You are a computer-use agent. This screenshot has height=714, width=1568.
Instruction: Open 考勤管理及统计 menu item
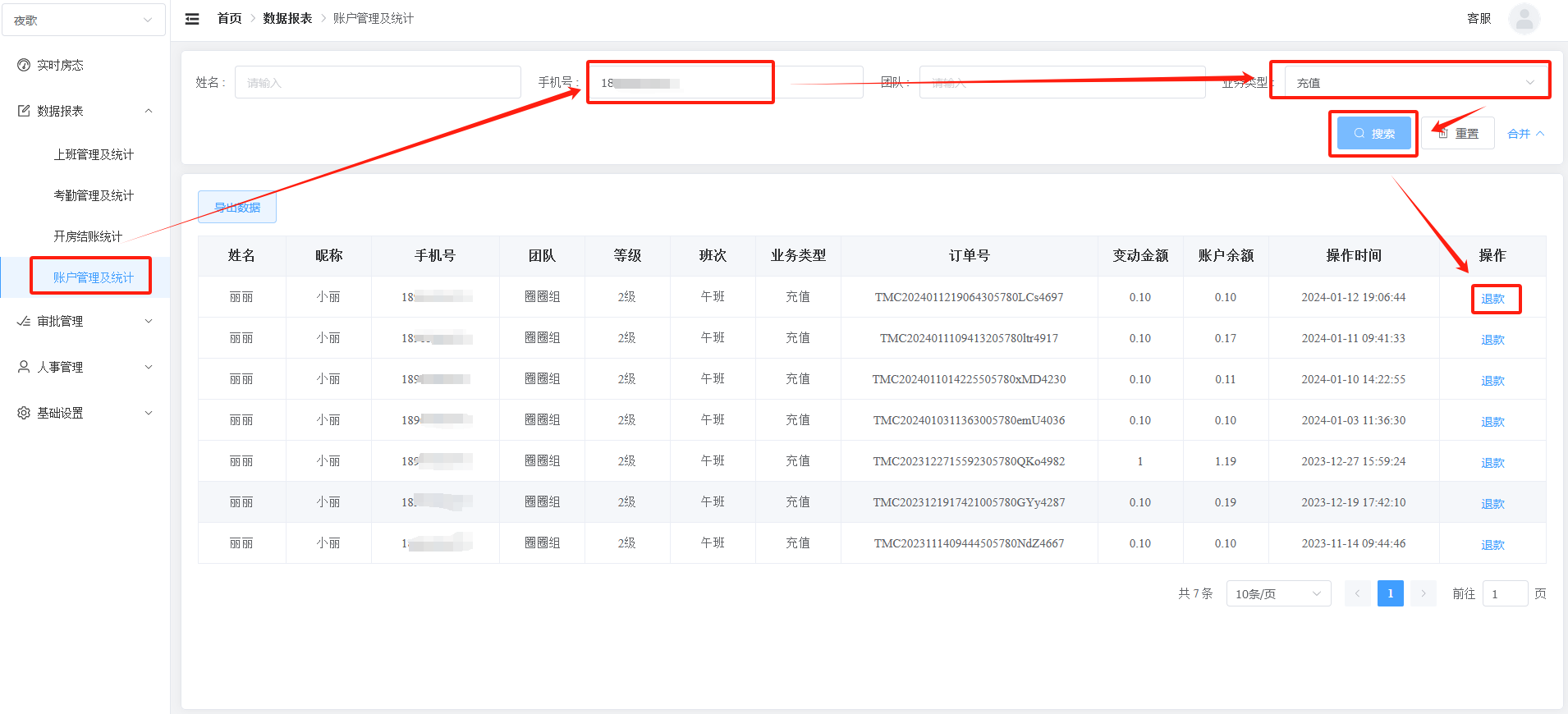pos(94,195)
